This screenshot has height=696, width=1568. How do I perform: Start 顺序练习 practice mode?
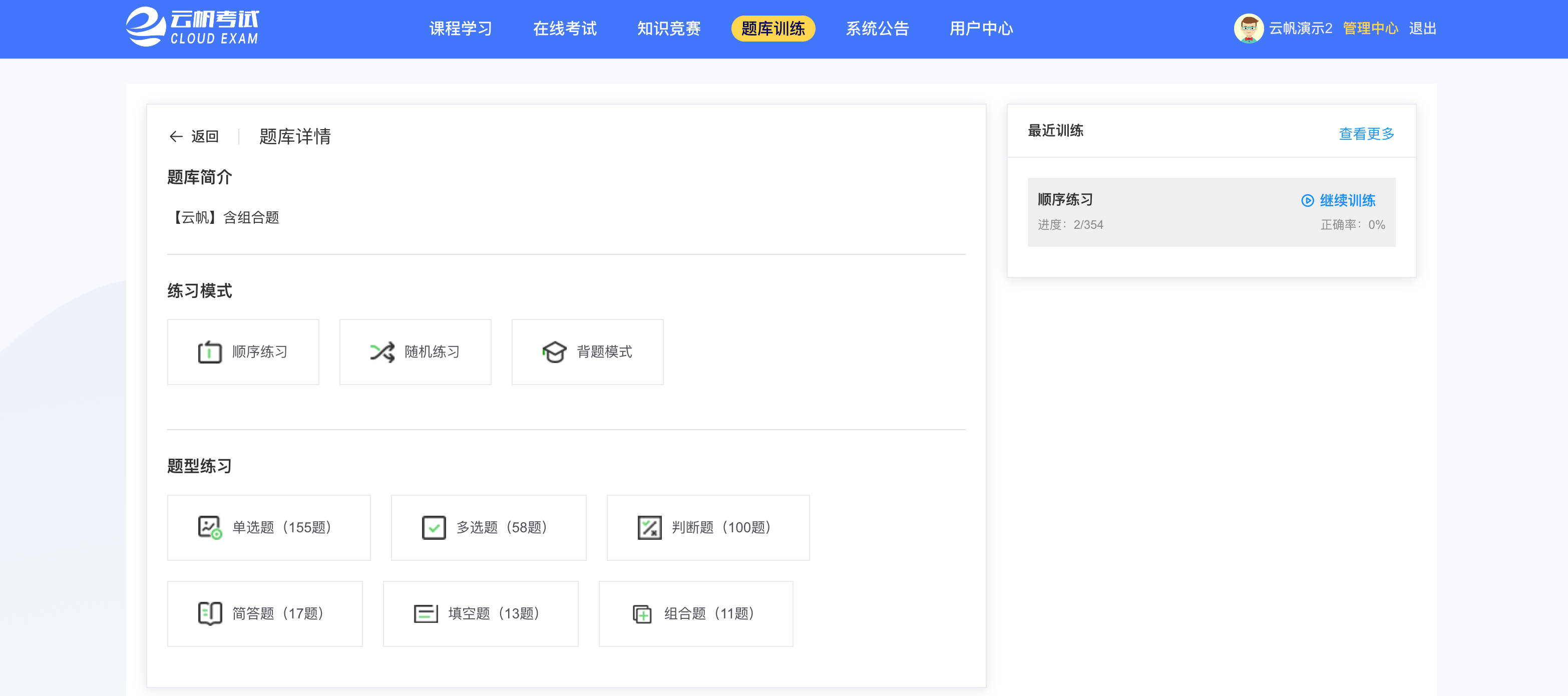[x=243, y=352]
